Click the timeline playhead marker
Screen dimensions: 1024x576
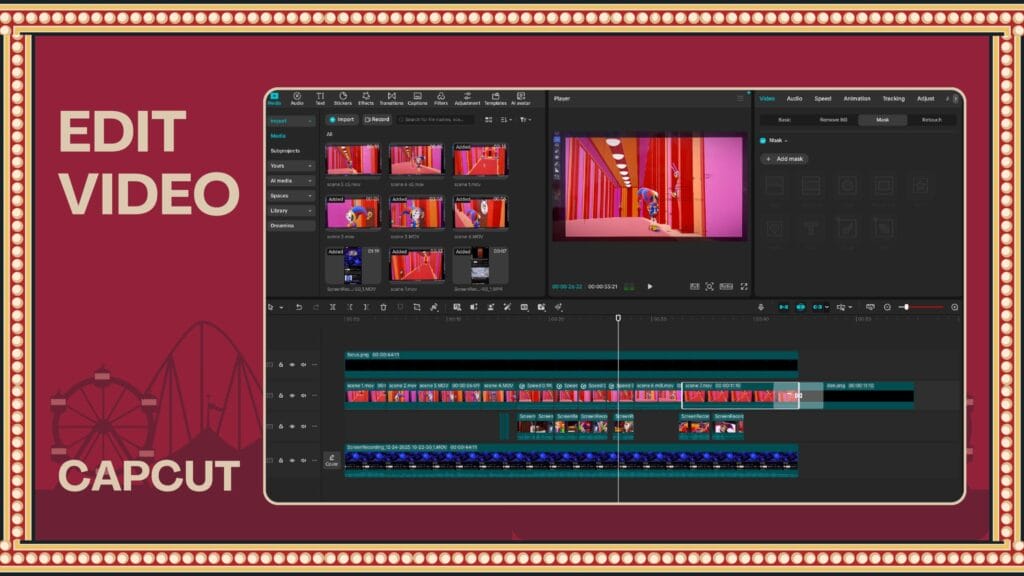click(618, 318)
